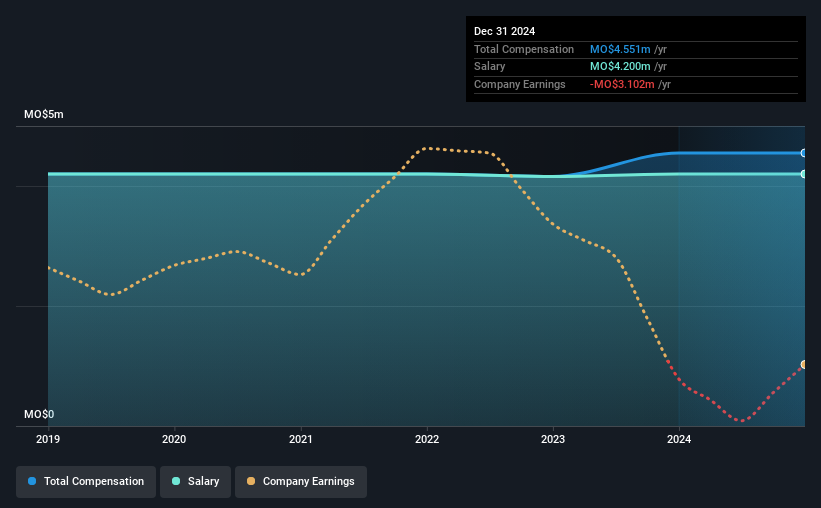This screenshot has width=821, height=508.
Task: Select the 2020 x-axis label
Action: coord(174,439)
